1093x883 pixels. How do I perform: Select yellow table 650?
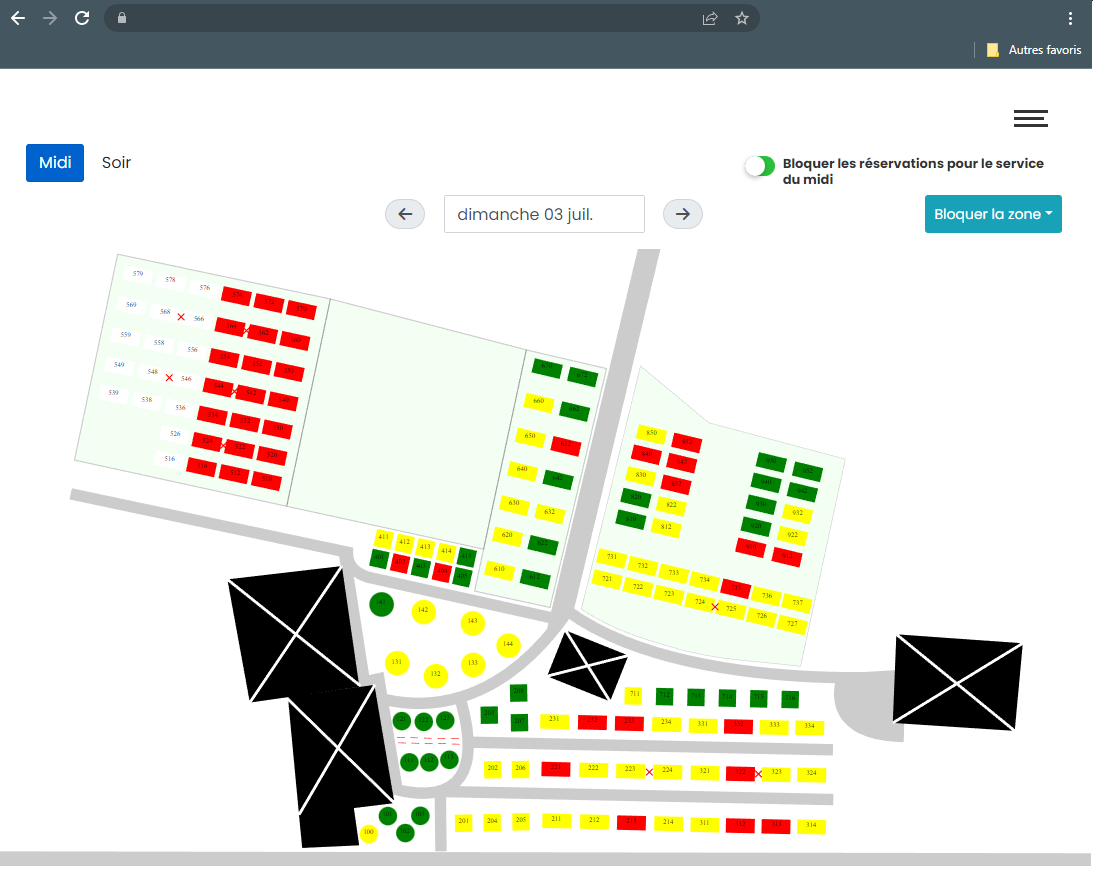(530, 437)
